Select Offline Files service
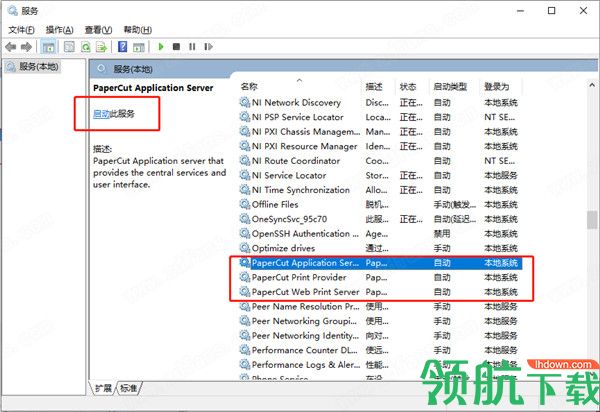The width and height of the screenshot is (600, 412). point(379,204)
